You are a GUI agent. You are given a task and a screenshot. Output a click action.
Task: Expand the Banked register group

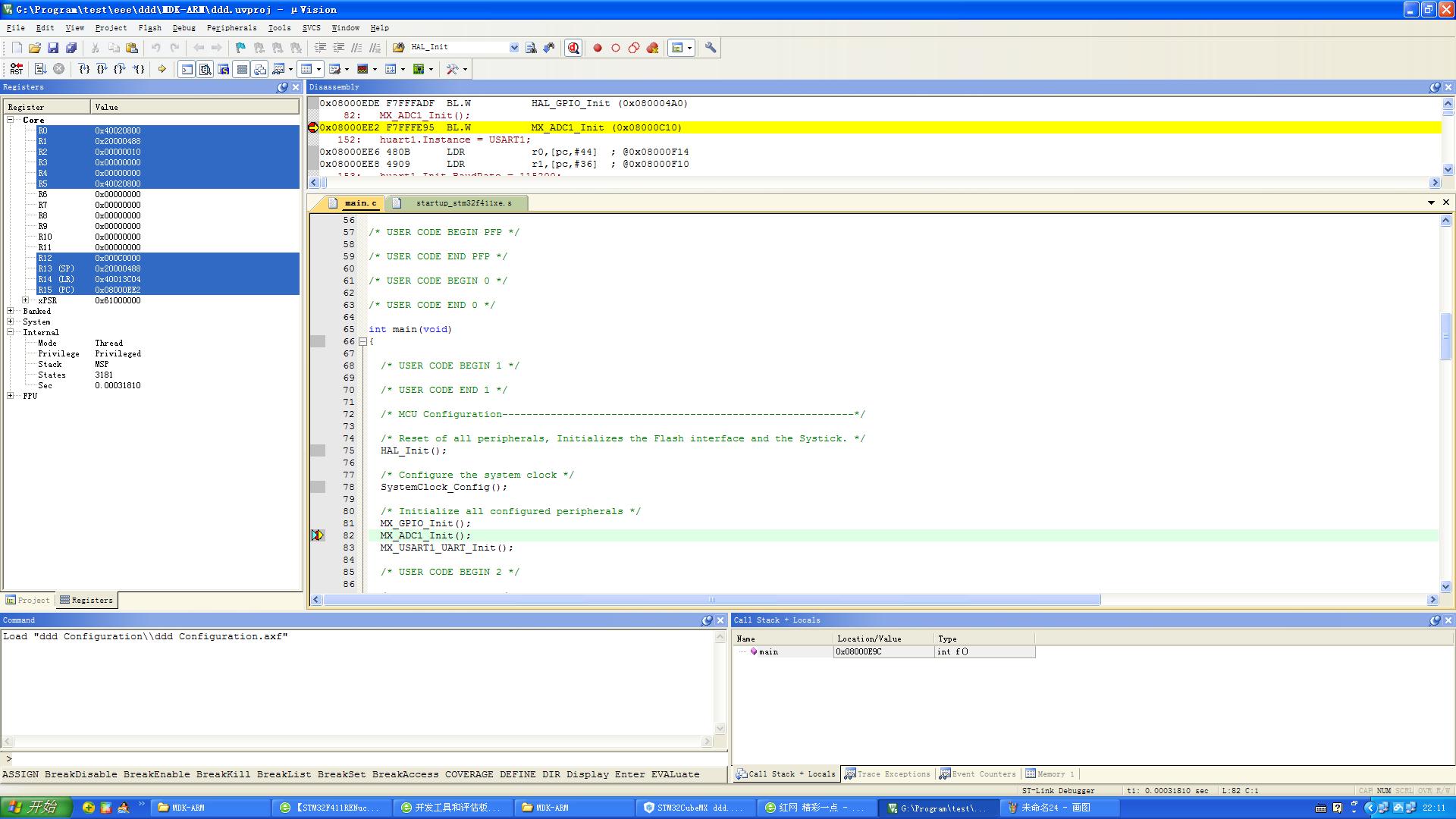point(11,311)
